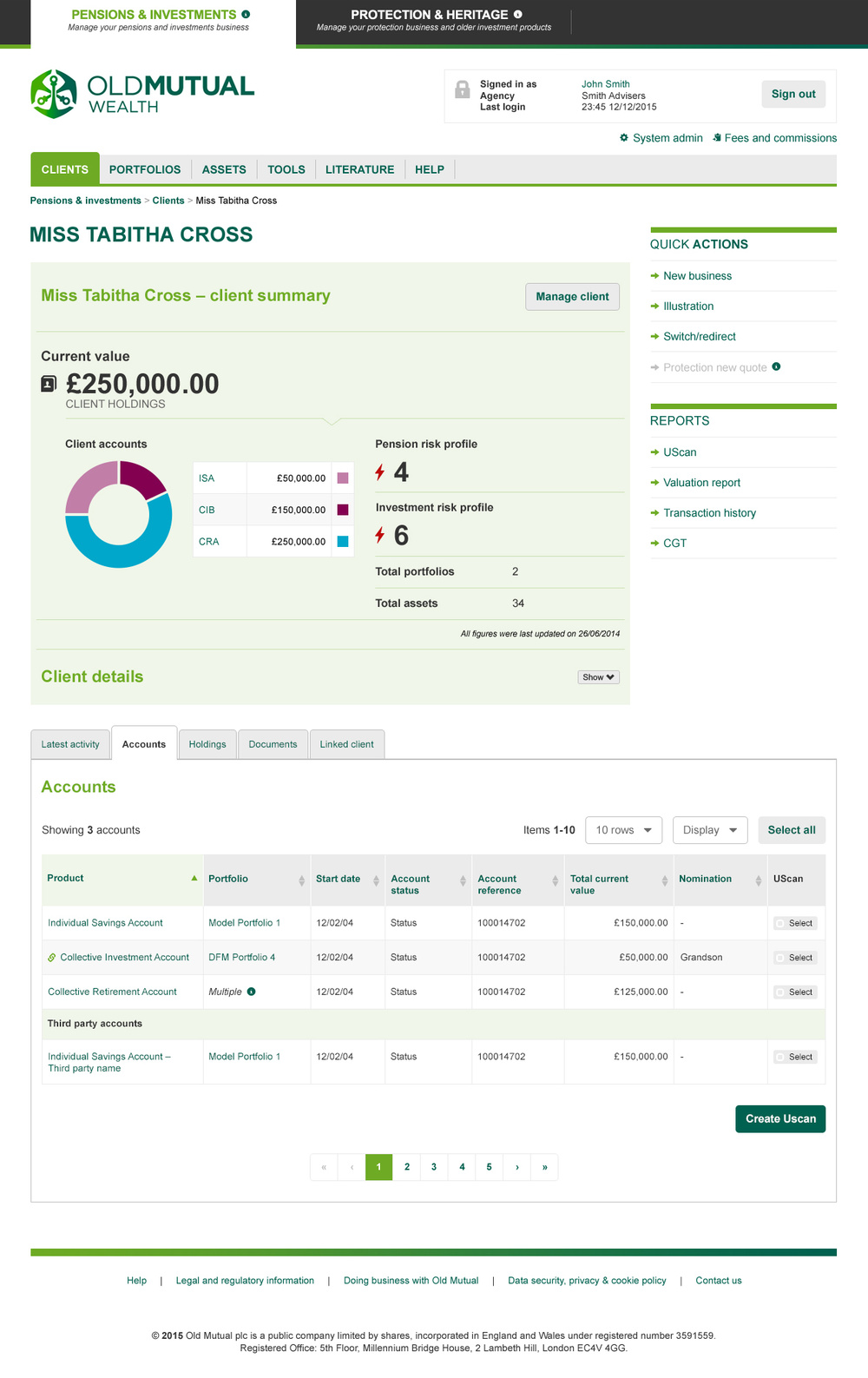
Task: Click the Old Mutual Wealth logo
Action: point(142,94)
